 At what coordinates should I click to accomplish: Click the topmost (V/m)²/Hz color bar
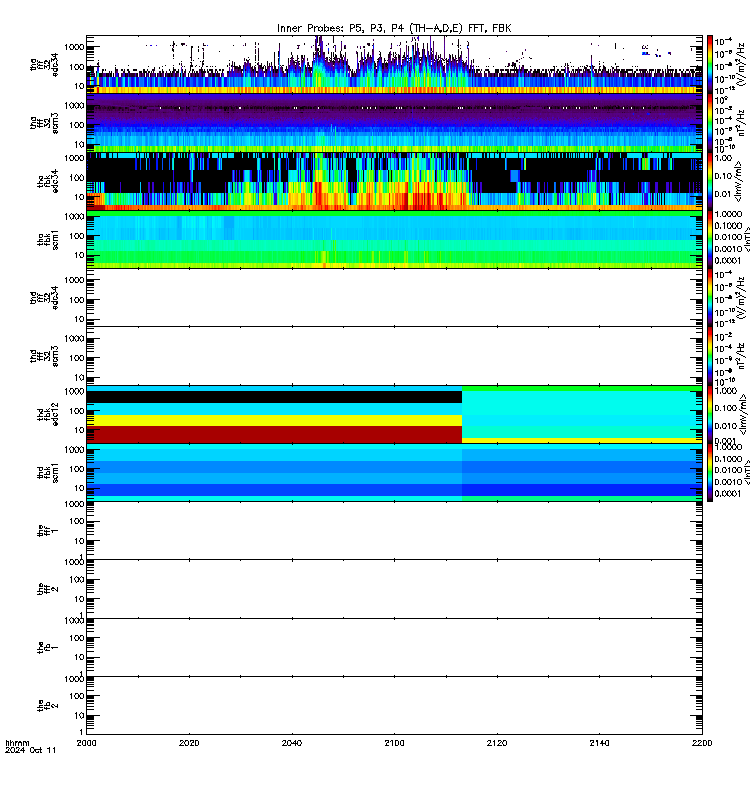[x=710, y=64]
